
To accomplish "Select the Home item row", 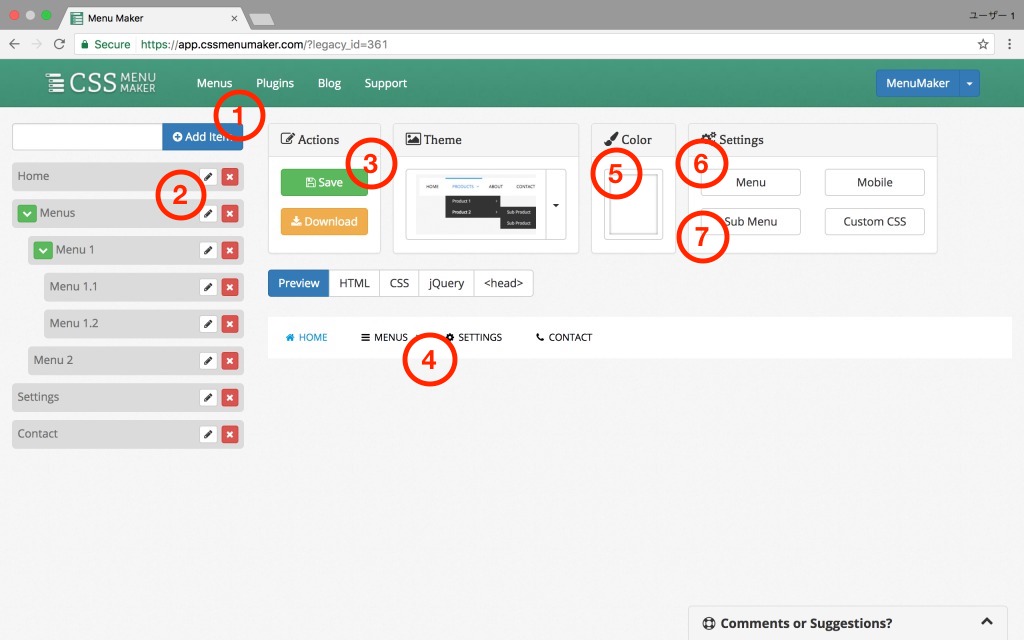I will [x=128, y=177].
